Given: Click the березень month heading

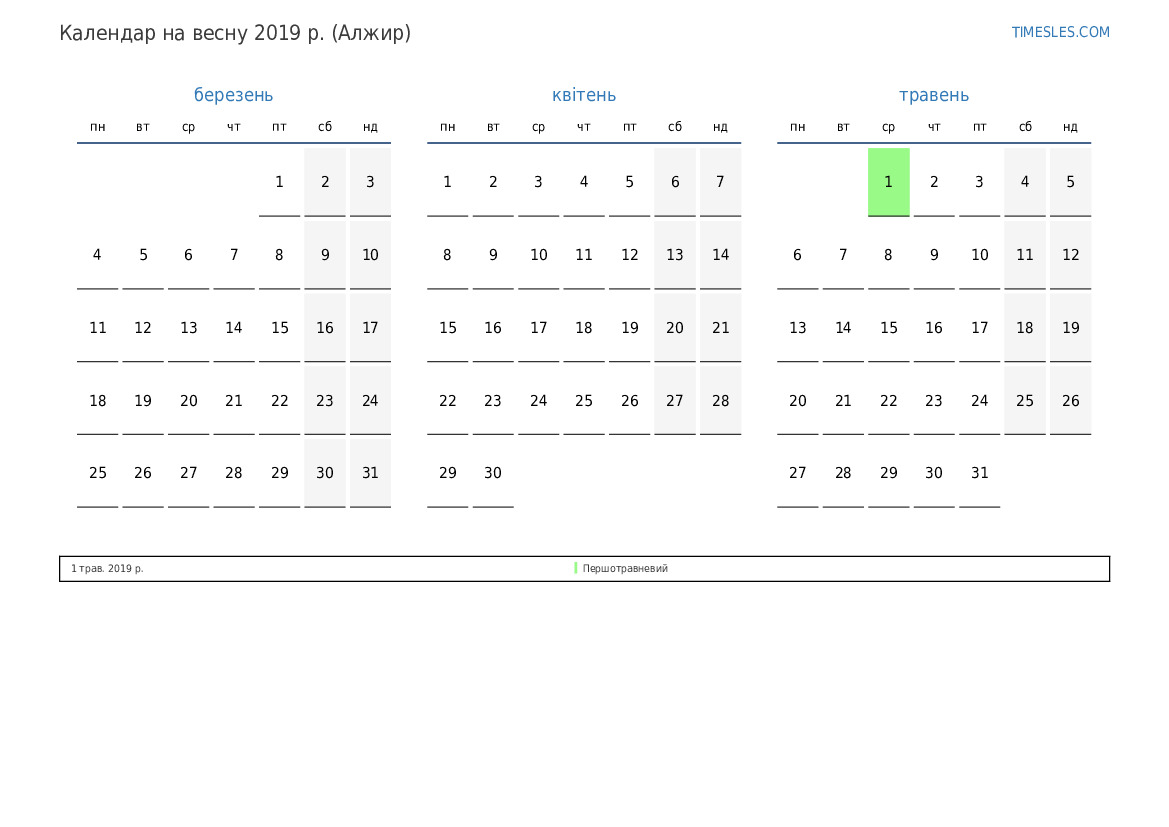Looking at the screenshot, I should [x=233, y=95].
